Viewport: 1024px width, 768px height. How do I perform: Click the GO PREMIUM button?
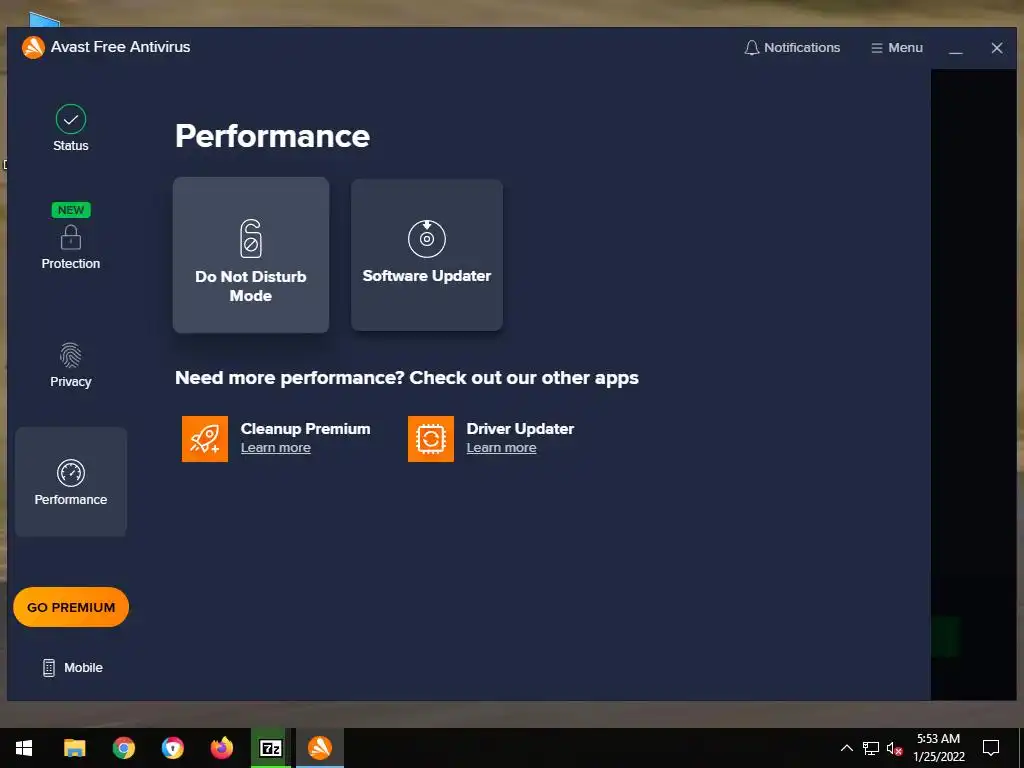pos(71,607)
